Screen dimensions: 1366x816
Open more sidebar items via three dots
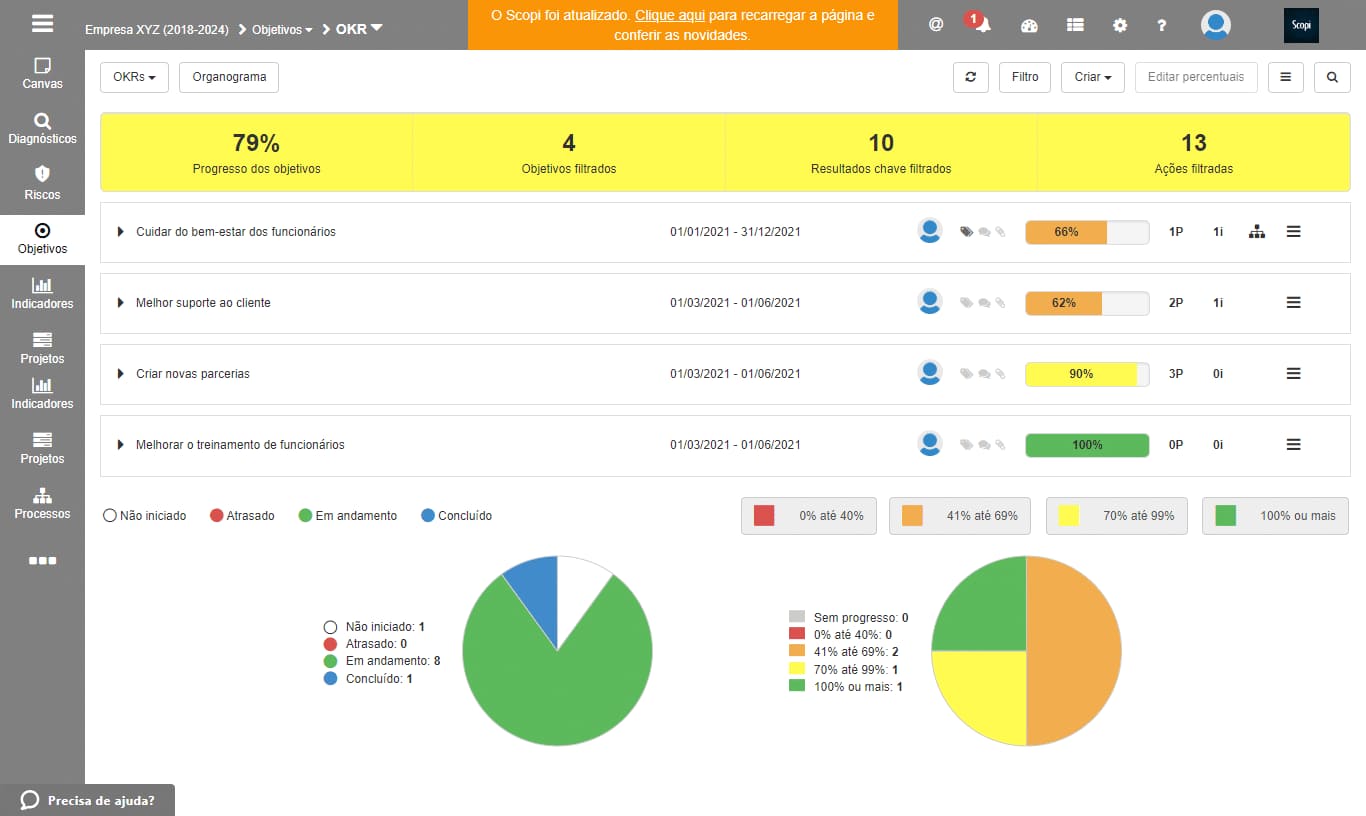click(42, 561)
